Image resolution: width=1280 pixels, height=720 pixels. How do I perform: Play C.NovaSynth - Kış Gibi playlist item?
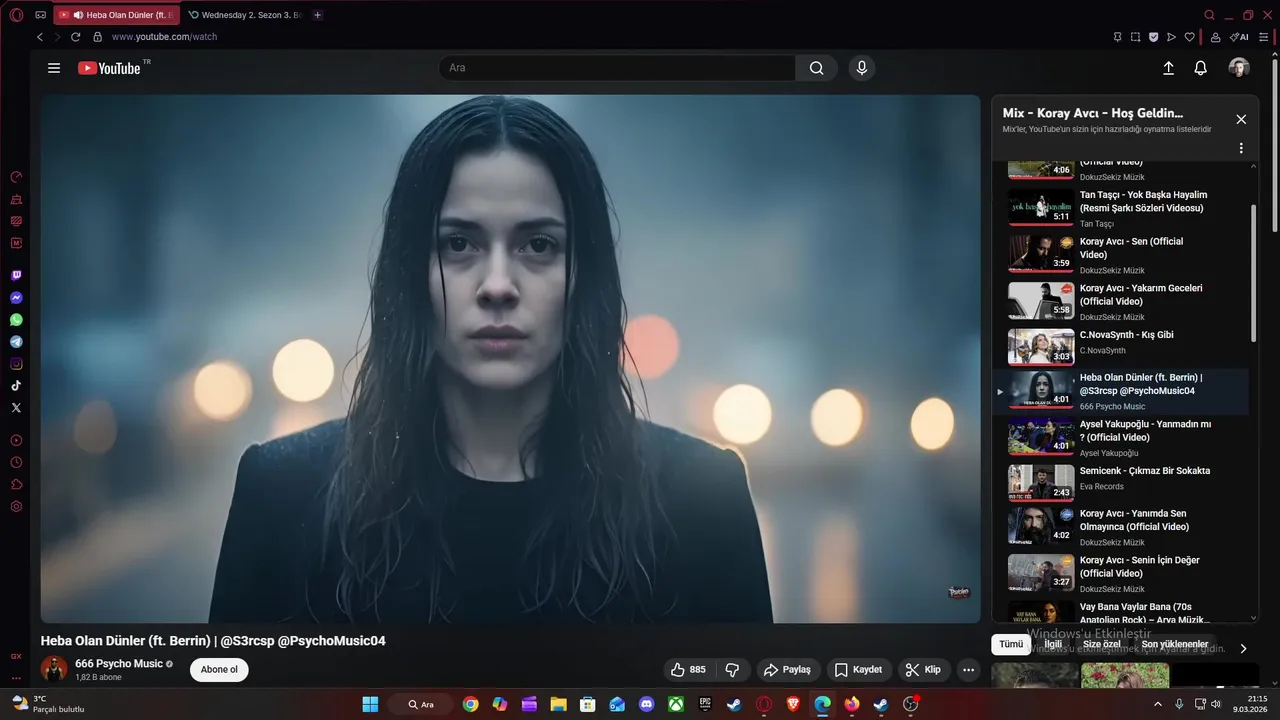1120,347
